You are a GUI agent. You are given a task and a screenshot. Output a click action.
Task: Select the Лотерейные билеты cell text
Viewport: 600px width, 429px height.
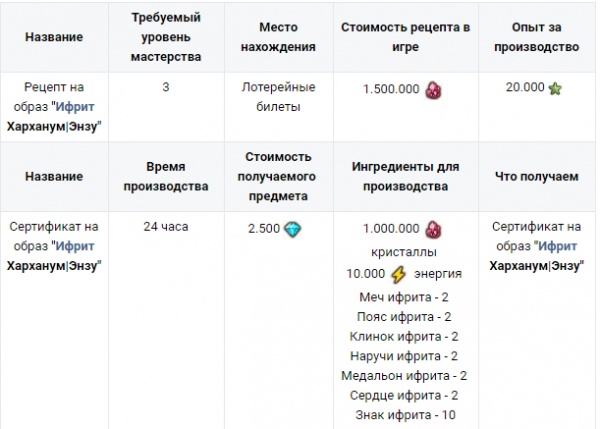278,97
